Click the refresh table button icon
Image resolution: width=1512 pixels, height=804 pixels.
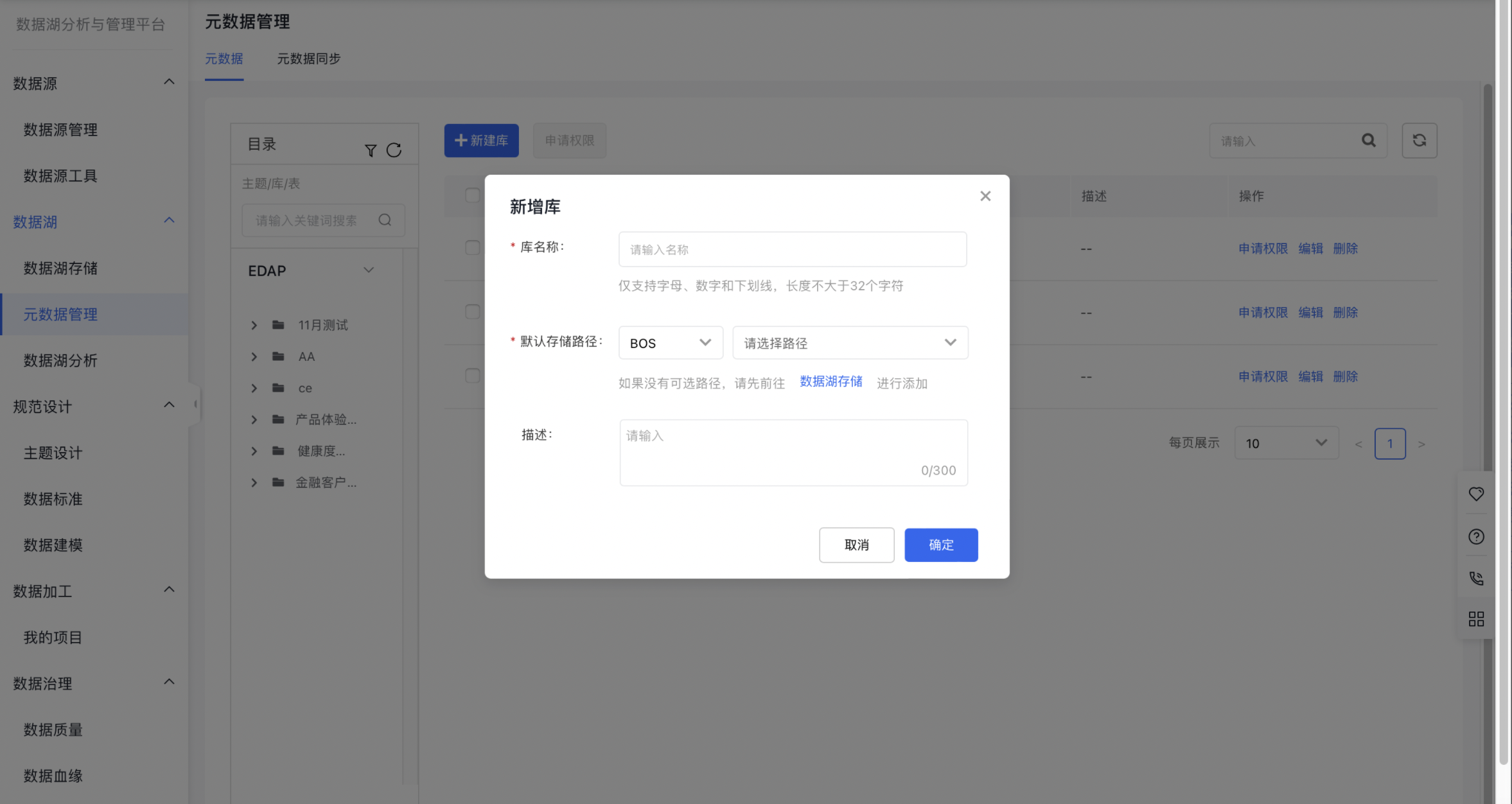coord(1420,140)
